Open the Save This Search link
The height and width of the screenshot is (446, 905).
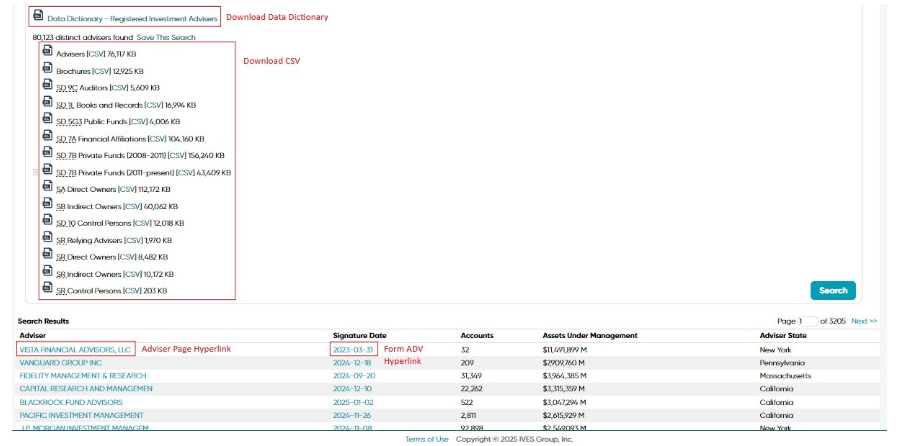coord(166,37)
